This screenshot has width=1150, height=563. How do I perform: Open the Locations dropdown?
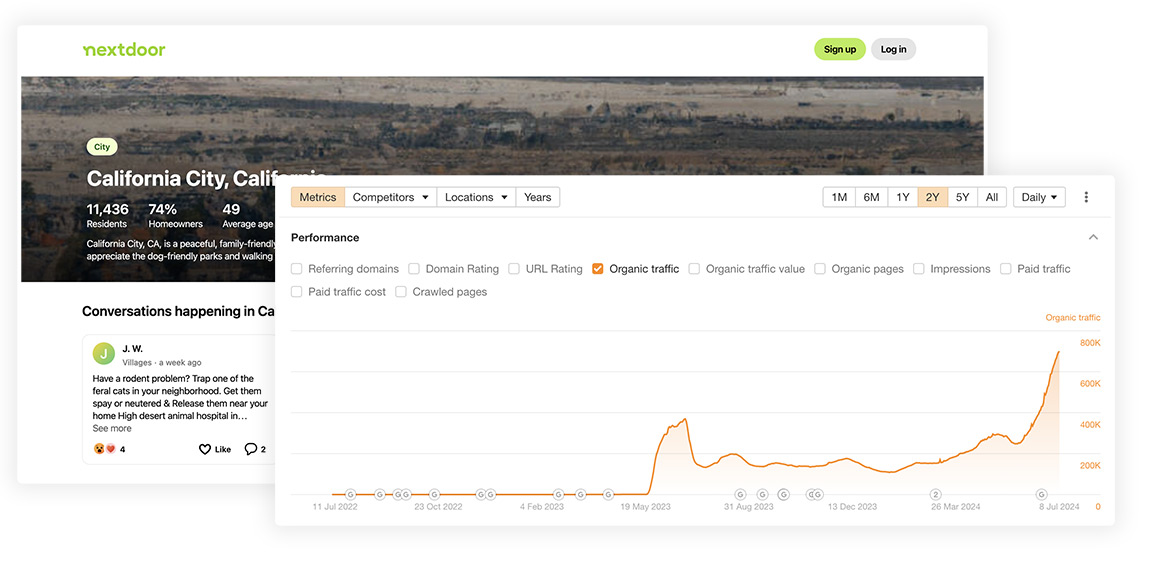[476, 197]
